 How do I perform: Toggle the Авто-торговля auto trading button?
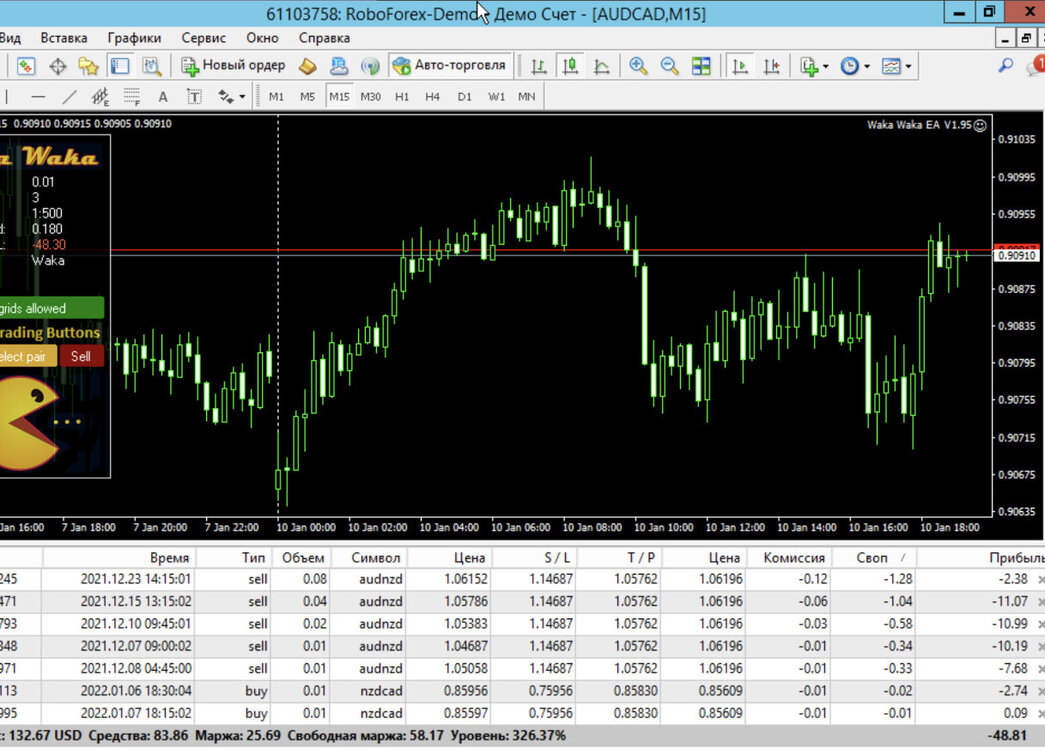point(451,65)
